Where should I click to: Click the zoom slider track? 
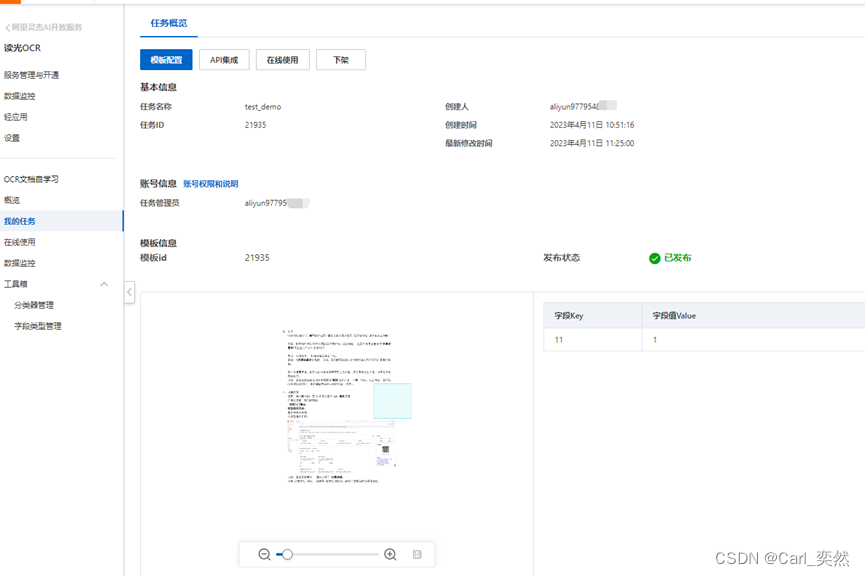(327, 554)
